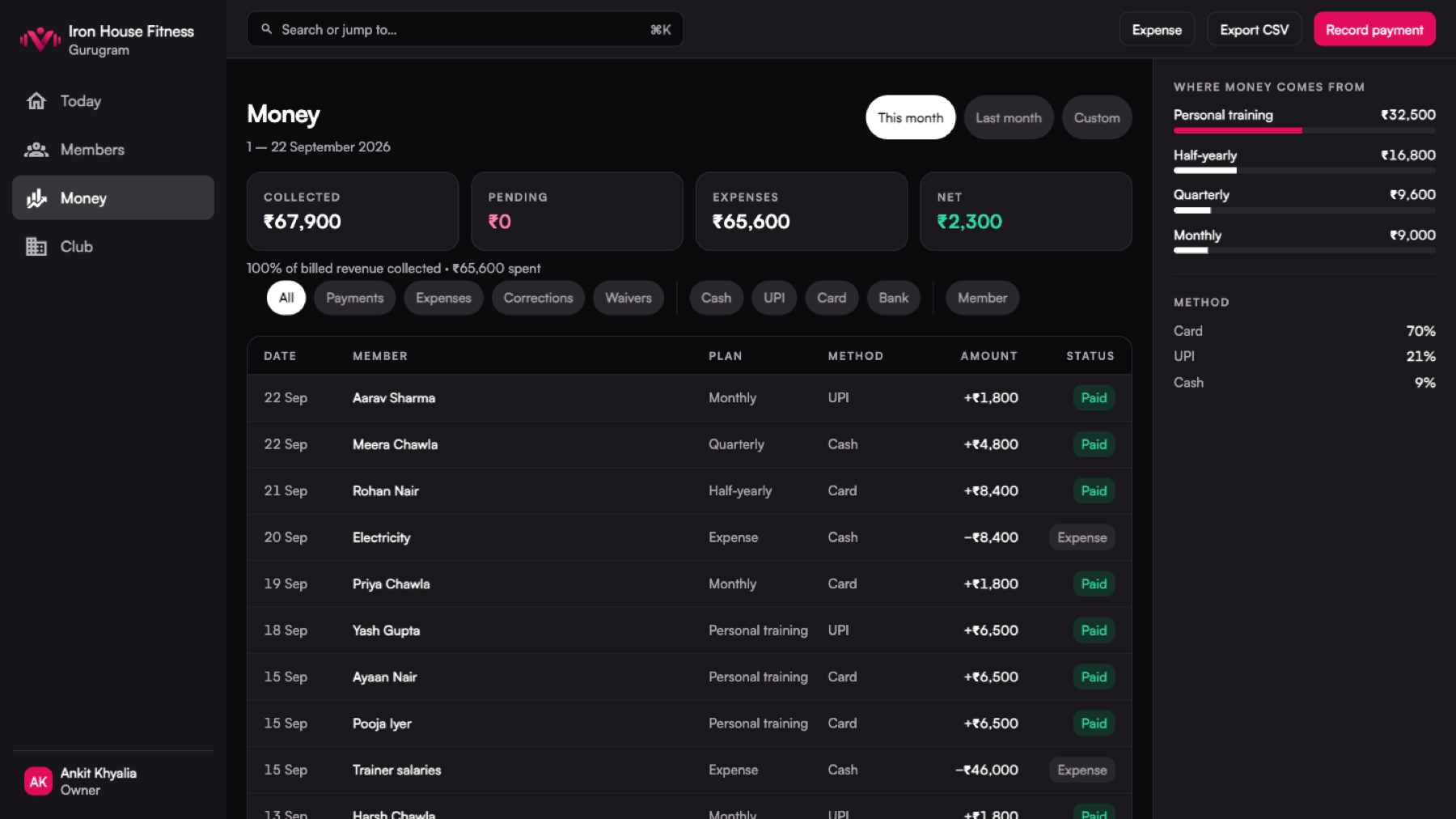Image resolution: width=1456 pixels, height=819 pixels.
Task: Filter by Card method chip
Action: pos(832,298)
